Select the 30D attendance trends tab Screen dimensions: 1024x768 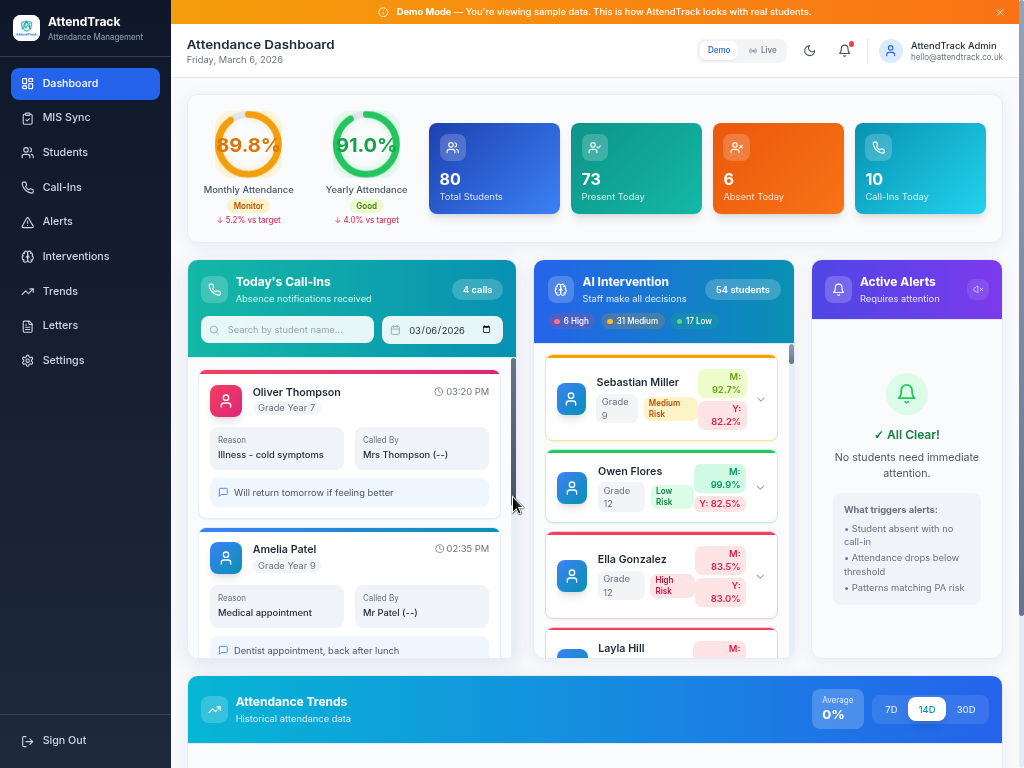point(966,709)
